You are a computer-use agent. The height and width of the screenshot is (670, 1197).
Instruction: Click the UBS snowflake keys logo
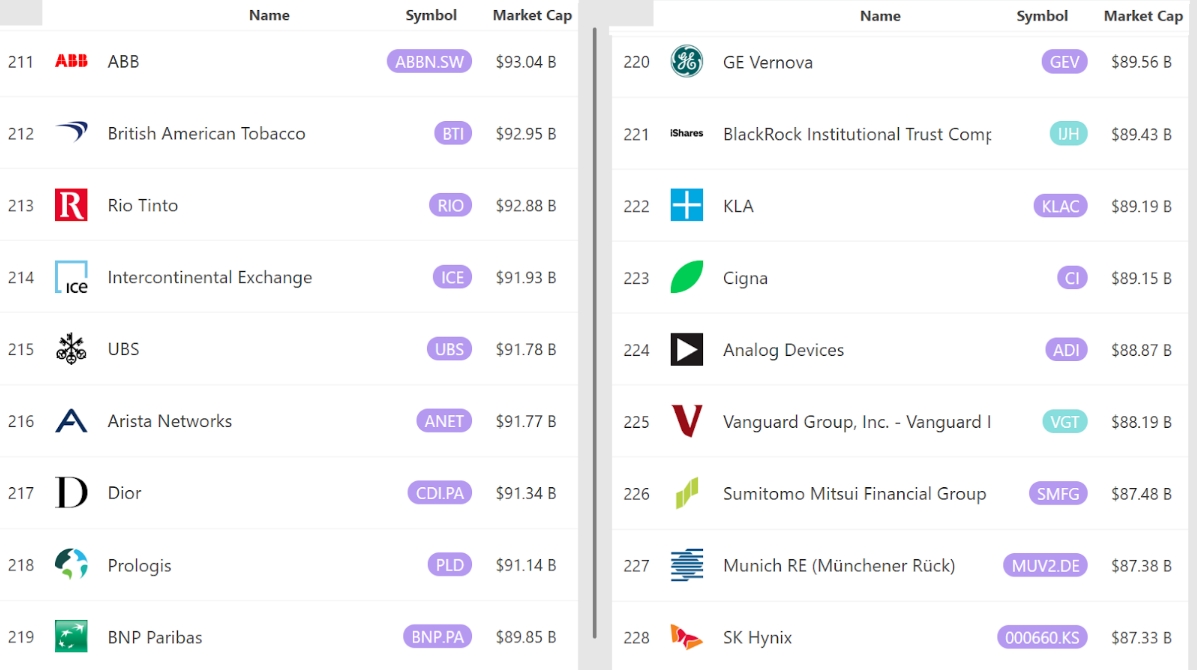71,349
